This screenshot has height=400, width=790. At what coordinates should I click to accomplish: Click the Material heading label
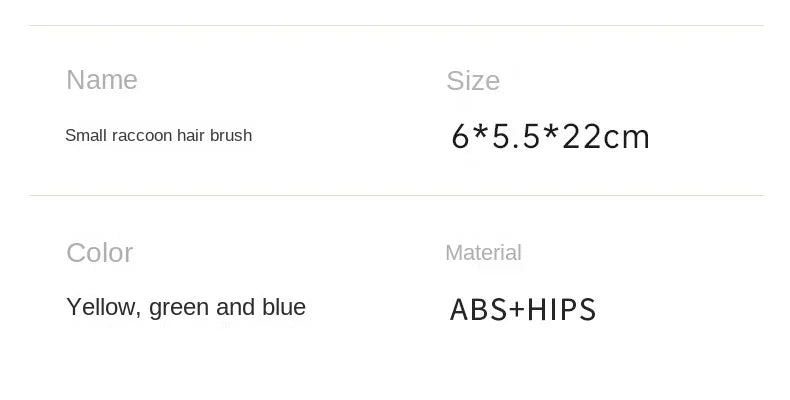(x=483, y=253)
